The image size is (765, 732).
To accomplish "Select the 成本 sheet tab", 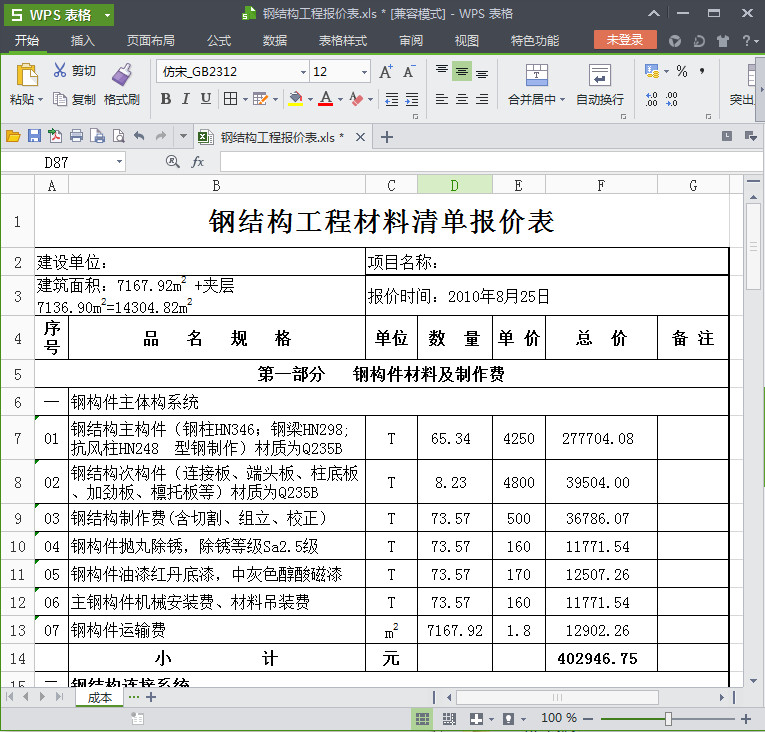I will pyautogui.click(x=100, y=697).
